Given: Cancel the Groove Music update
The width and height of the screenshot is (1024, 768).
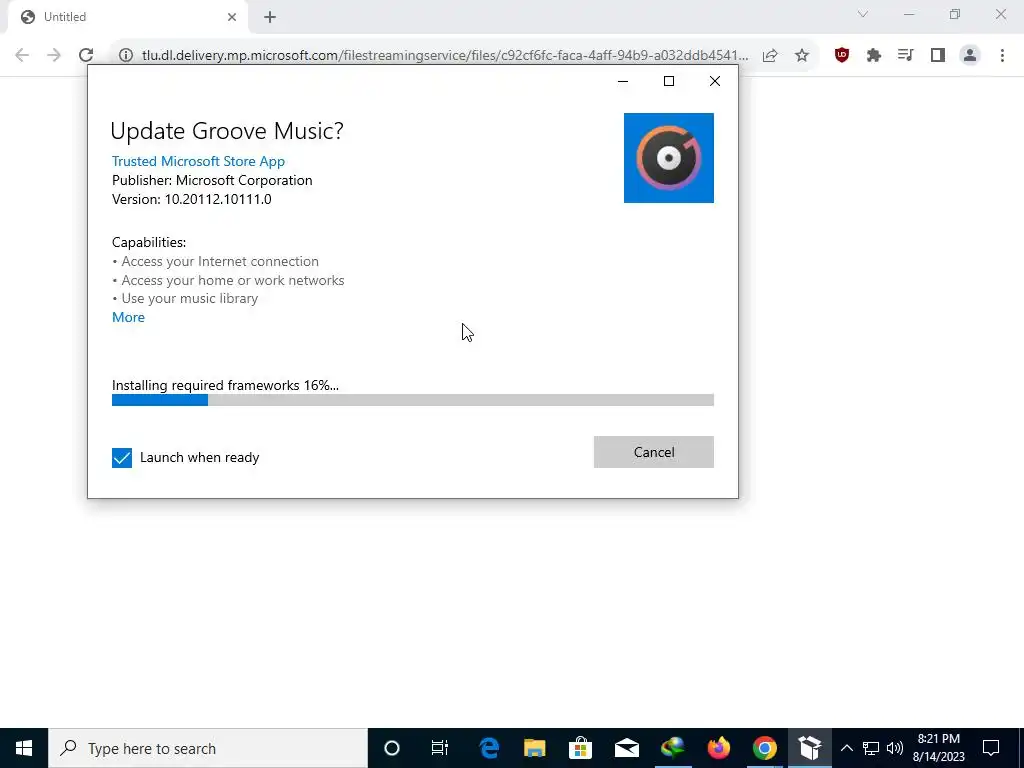Looking at the screenshot, I should pos(653,452).
